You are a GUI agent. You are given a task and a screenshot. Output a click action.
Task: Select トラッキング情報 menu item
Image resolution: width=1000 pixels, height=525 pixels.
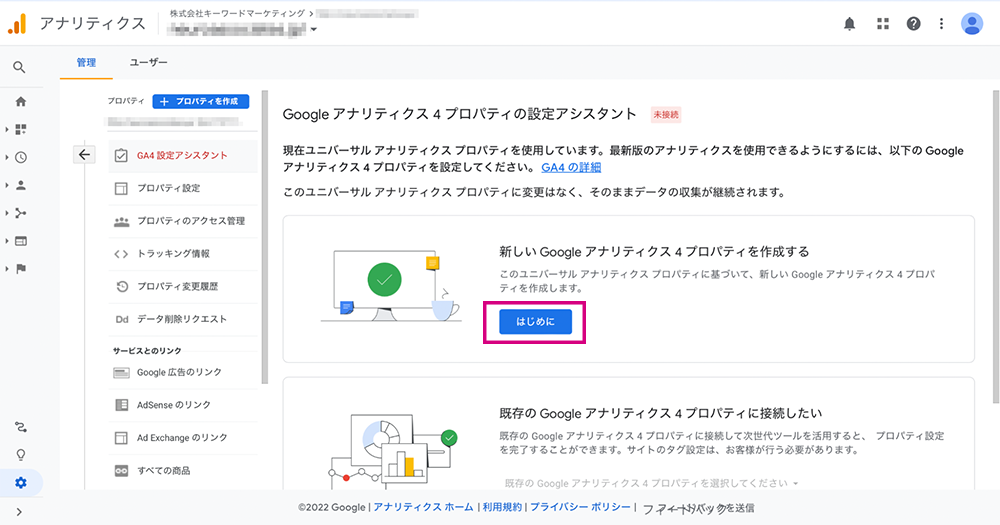[183, 254]
